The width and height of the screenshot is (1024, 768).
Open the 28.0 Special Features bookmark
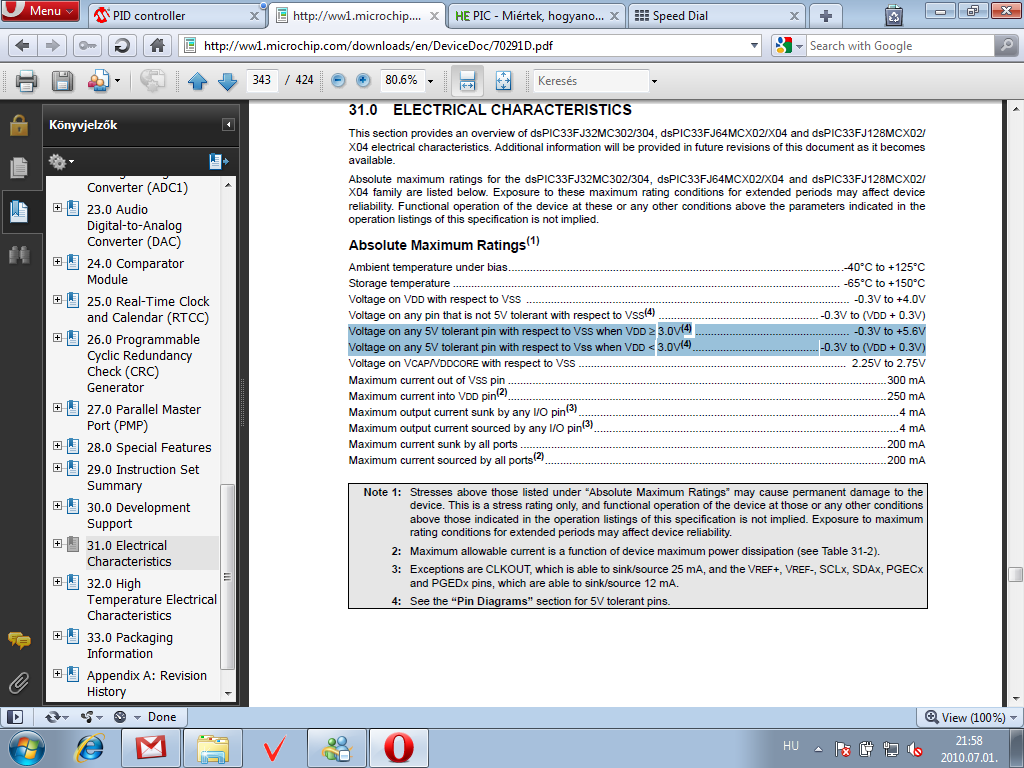point(149,447)
